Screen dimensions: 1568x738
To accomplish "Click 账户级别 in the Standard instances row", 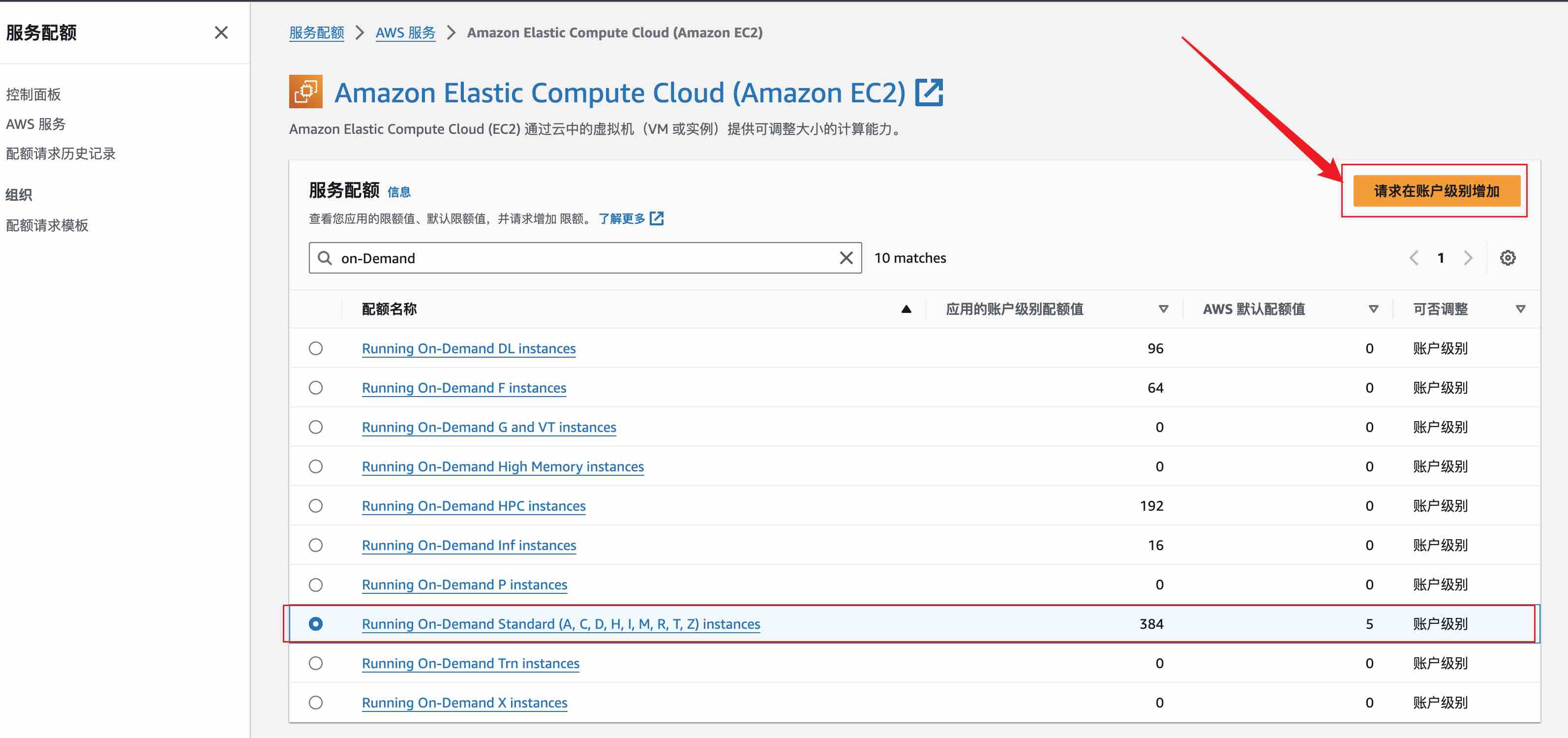I will point(1440,624).
